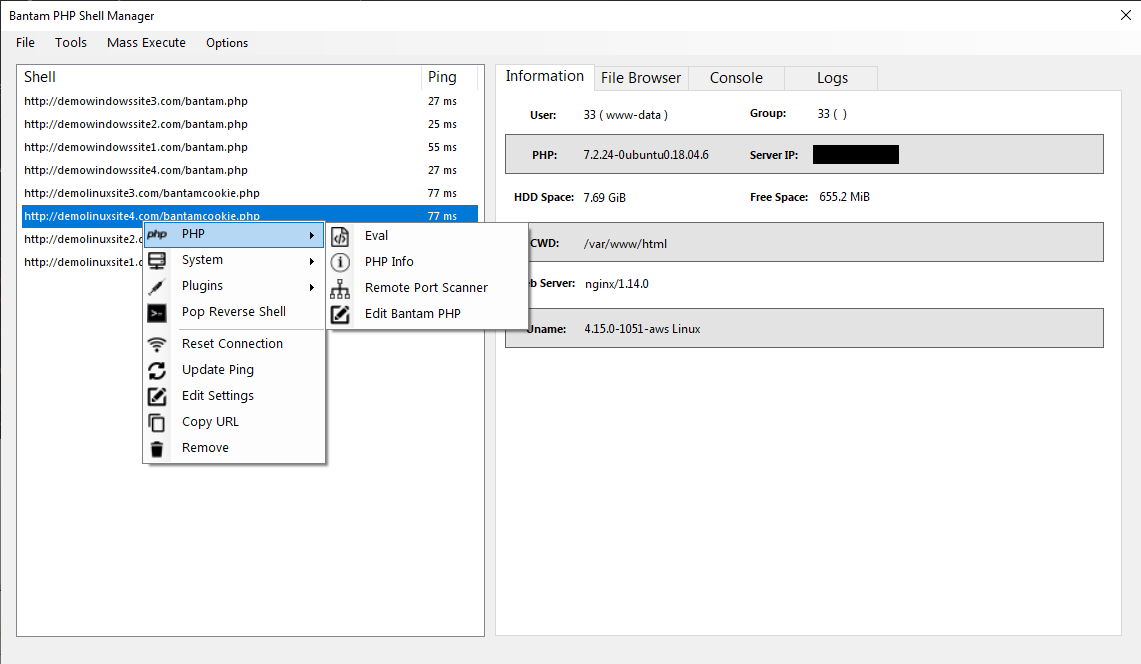Click the Eval code icon
1141x664 pixels.
(x=340, y=235)
